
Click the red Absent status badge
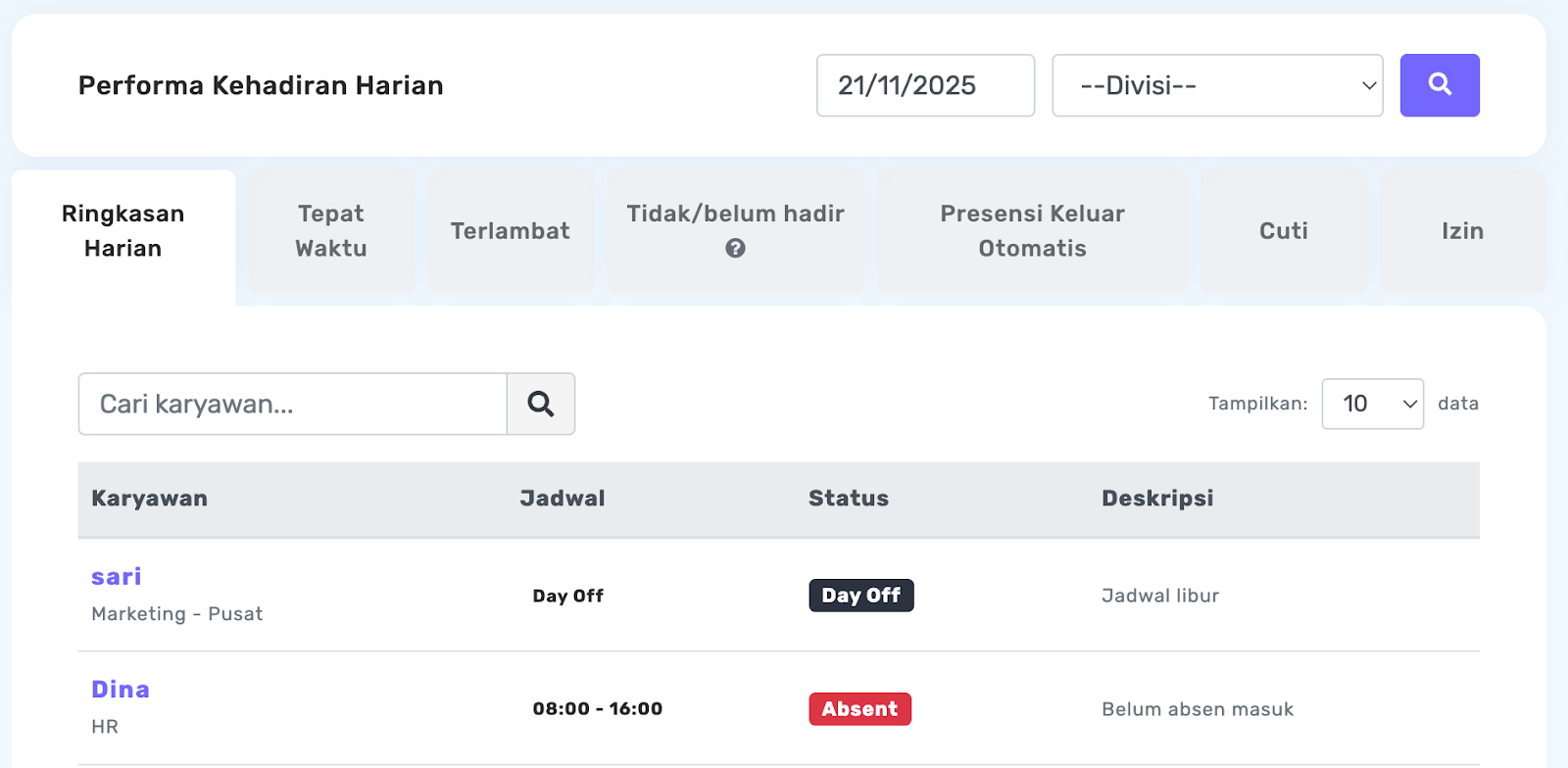pos(859,709)
